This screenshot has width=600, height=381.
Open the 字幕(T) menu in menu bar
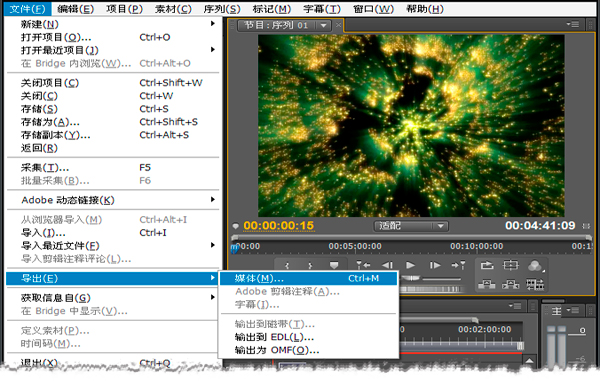coord(321,8)
